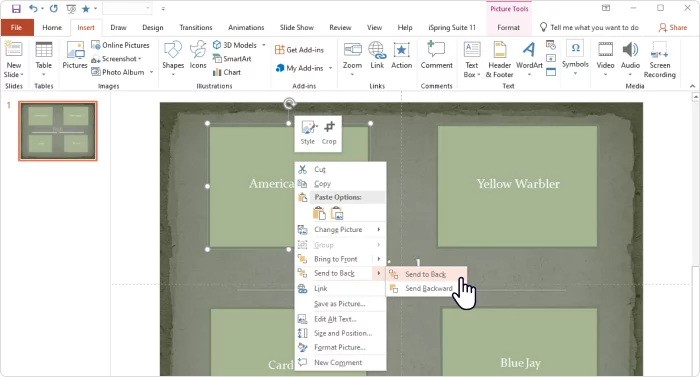Insert a Link from the ribbon
The image size is (700, 377).
(377, 55)
